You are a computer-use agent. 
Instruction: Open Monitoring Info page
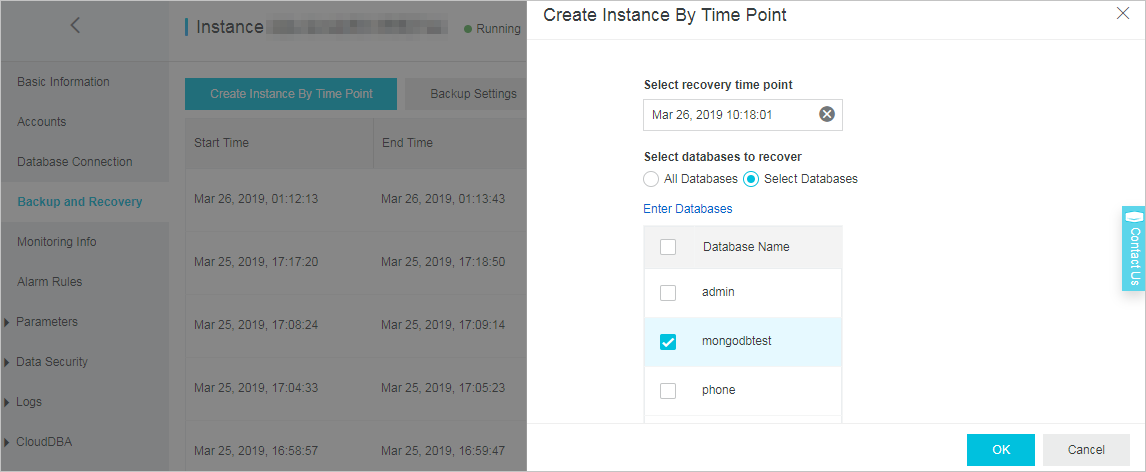(57, 242)
